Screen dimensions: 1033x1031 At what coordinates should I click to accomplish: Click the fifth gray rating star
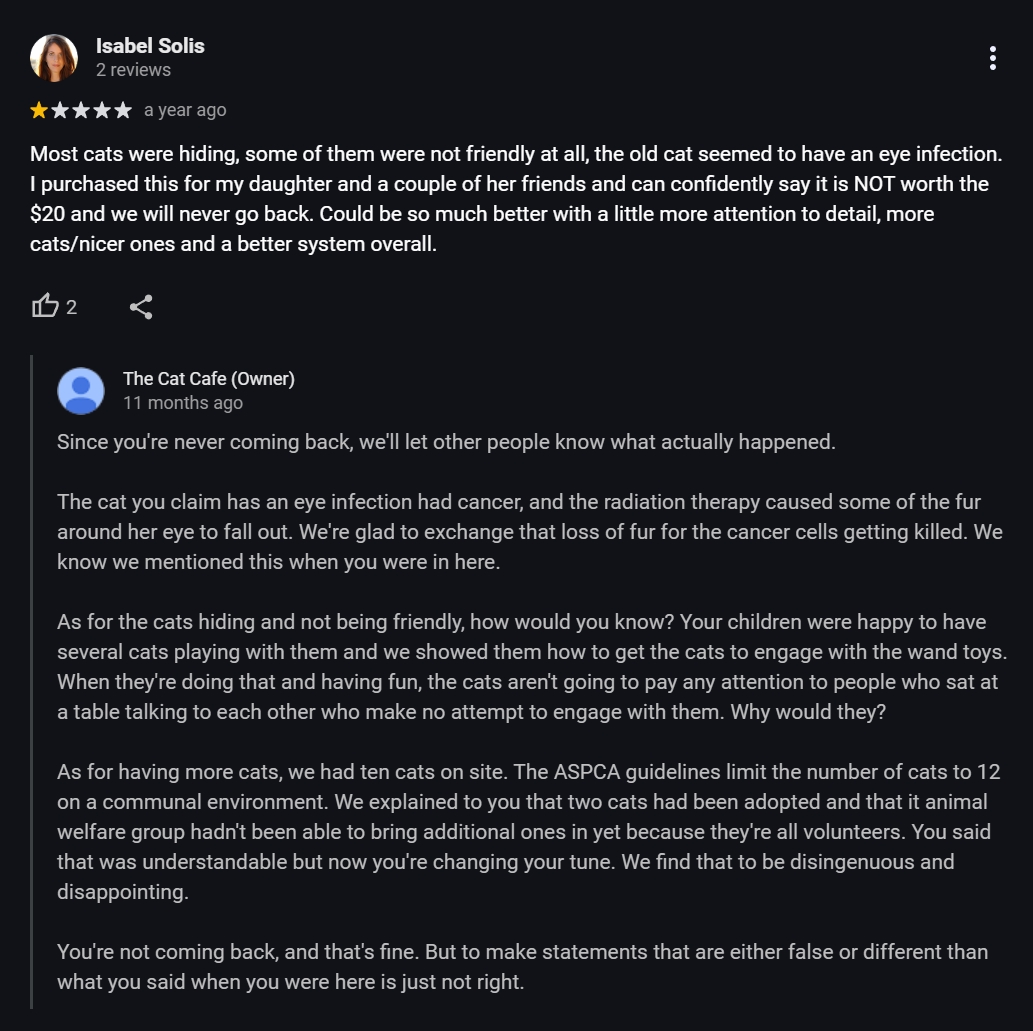click(123, 110)
